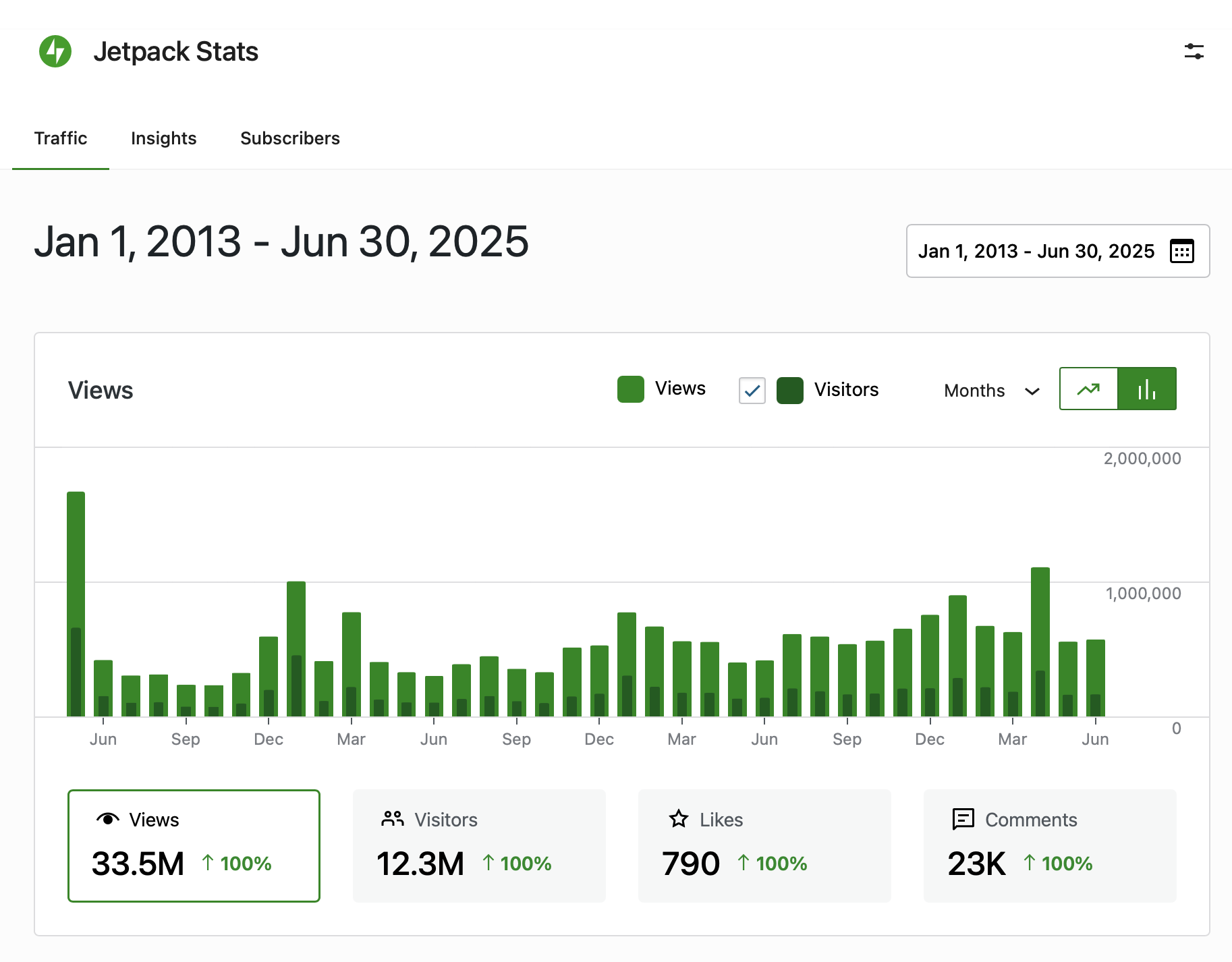The image size is (1232, 962).
Task: Open the Traffic tab
Action: (x=61, y=138)
